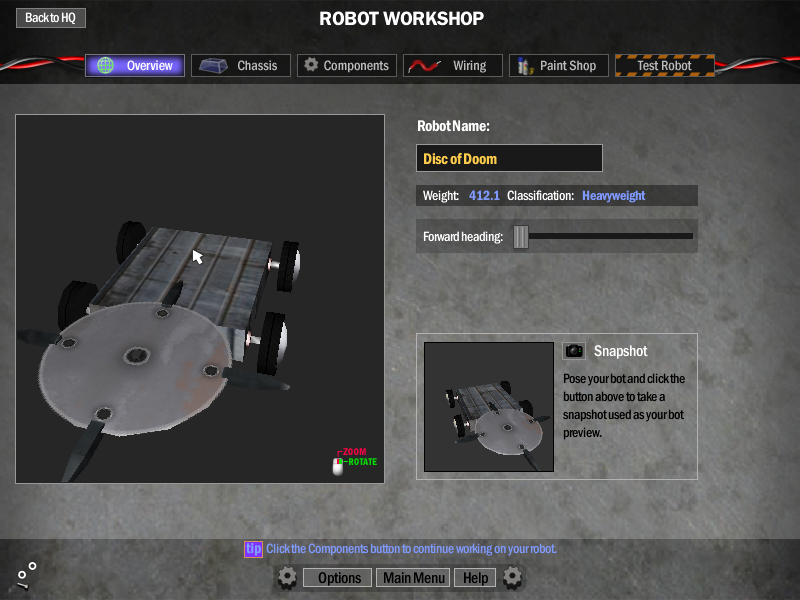The width and height of the screenshot is (800, 600).
Task: Click the Forward heading slider handle
Action: pyautogui.click(x=520, y=236)
